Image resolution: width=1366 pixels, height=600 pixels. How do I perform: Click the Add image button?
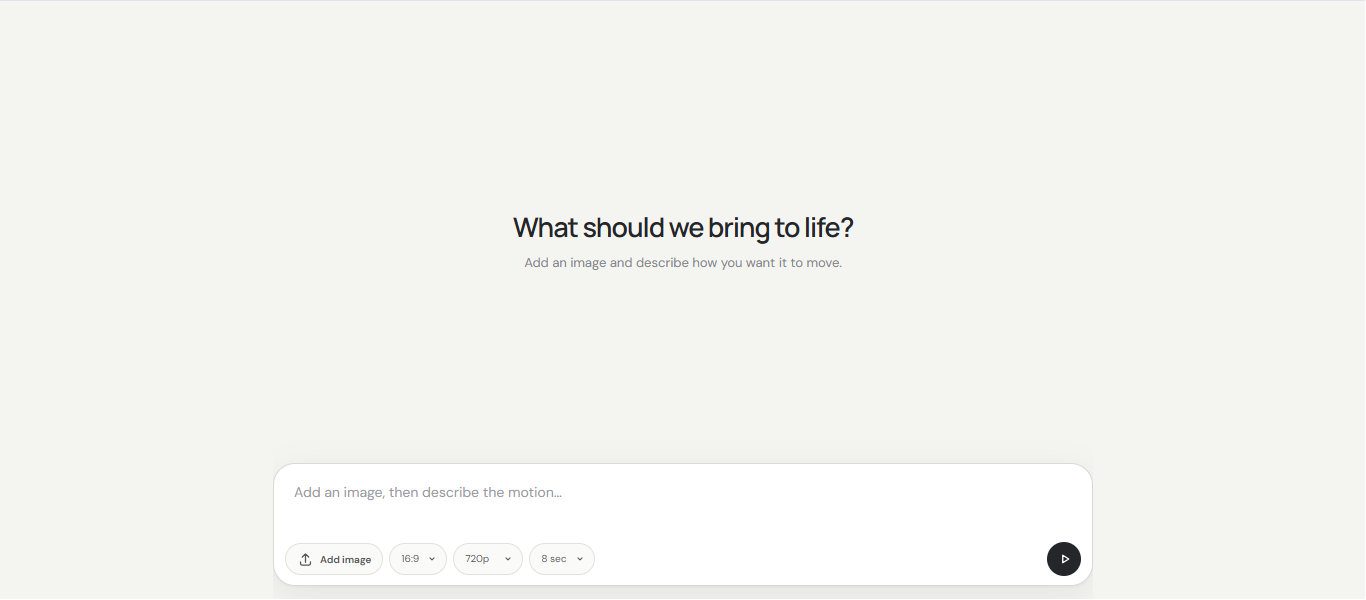click(x=334, y=559)
